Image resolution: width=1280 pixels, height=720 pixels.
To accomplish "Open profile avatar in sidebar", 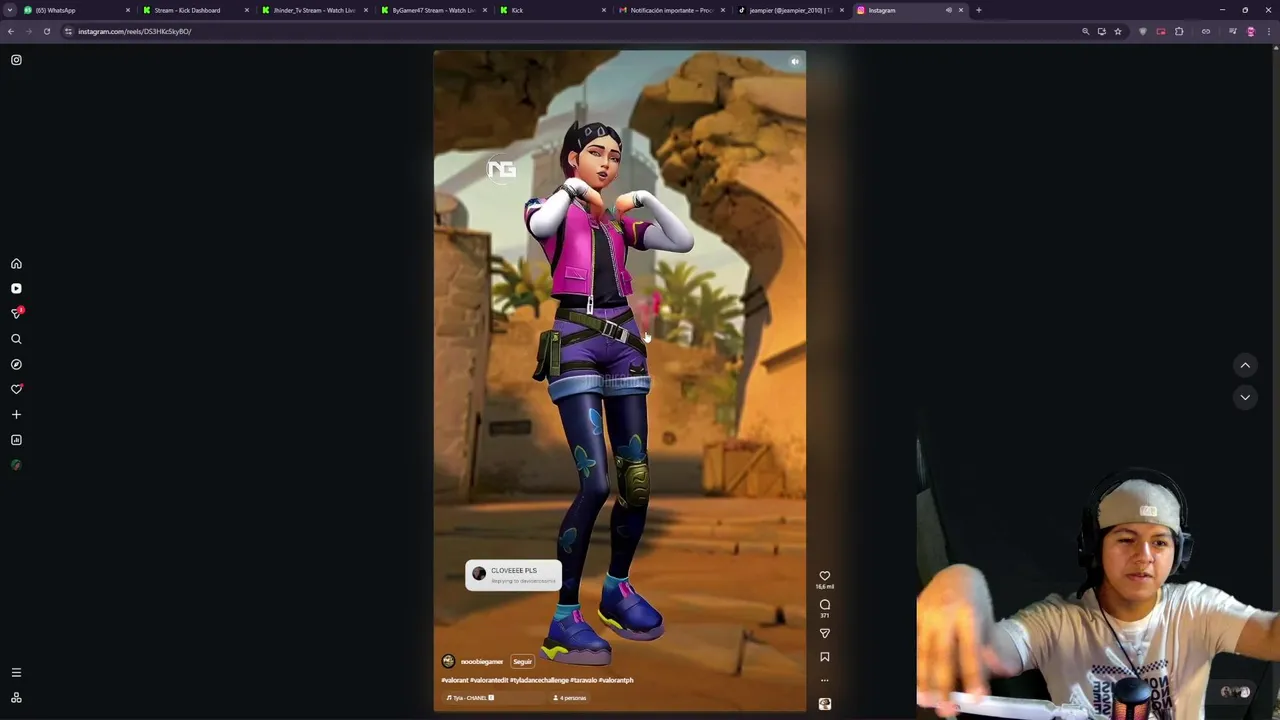I will [x=16, y=465].
